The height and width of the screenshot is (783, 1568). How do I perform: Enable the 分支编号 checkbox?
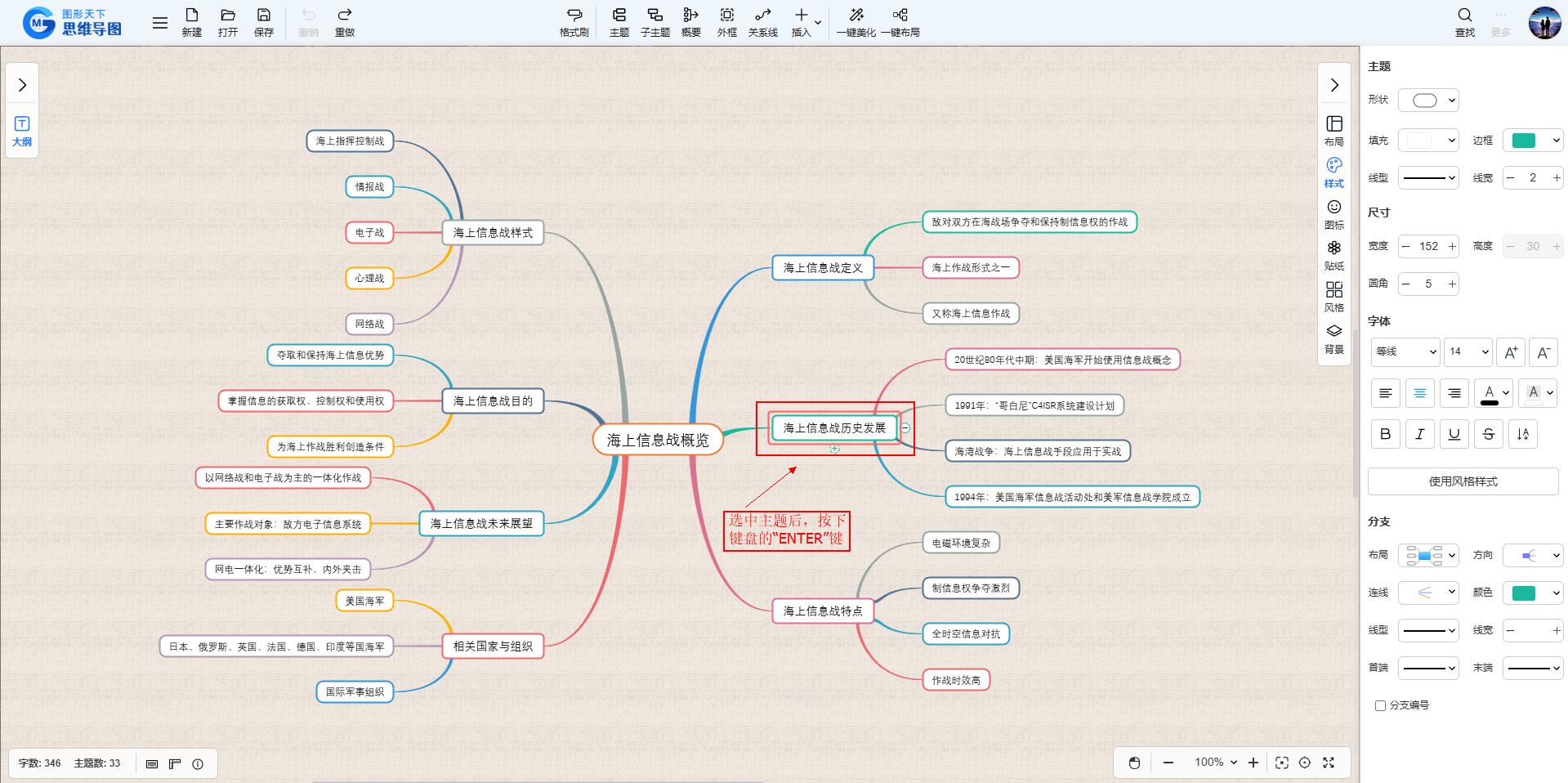1380,705
